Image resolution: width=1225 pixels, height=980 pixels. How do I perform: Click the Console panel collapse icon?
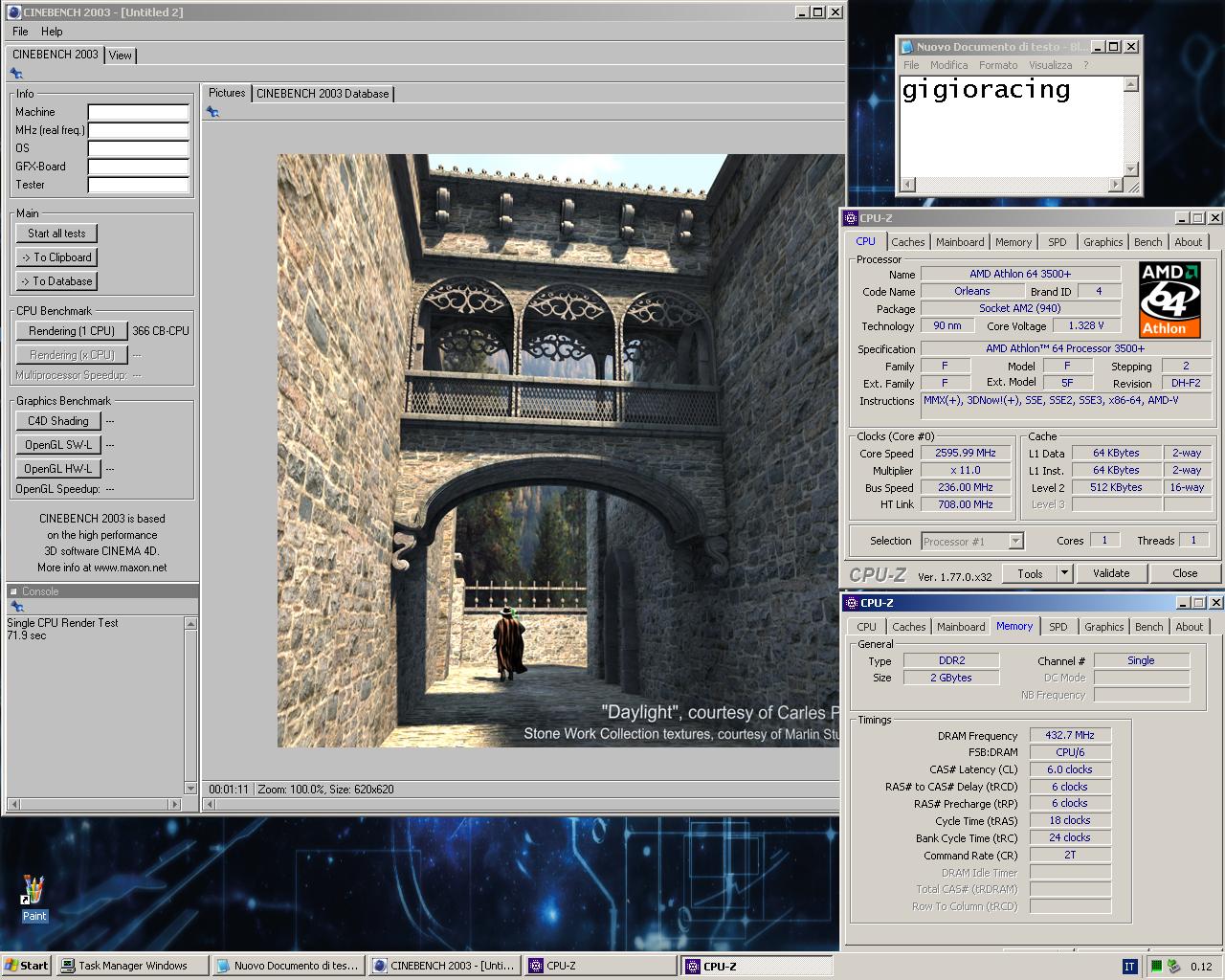[x=14, y=591]
